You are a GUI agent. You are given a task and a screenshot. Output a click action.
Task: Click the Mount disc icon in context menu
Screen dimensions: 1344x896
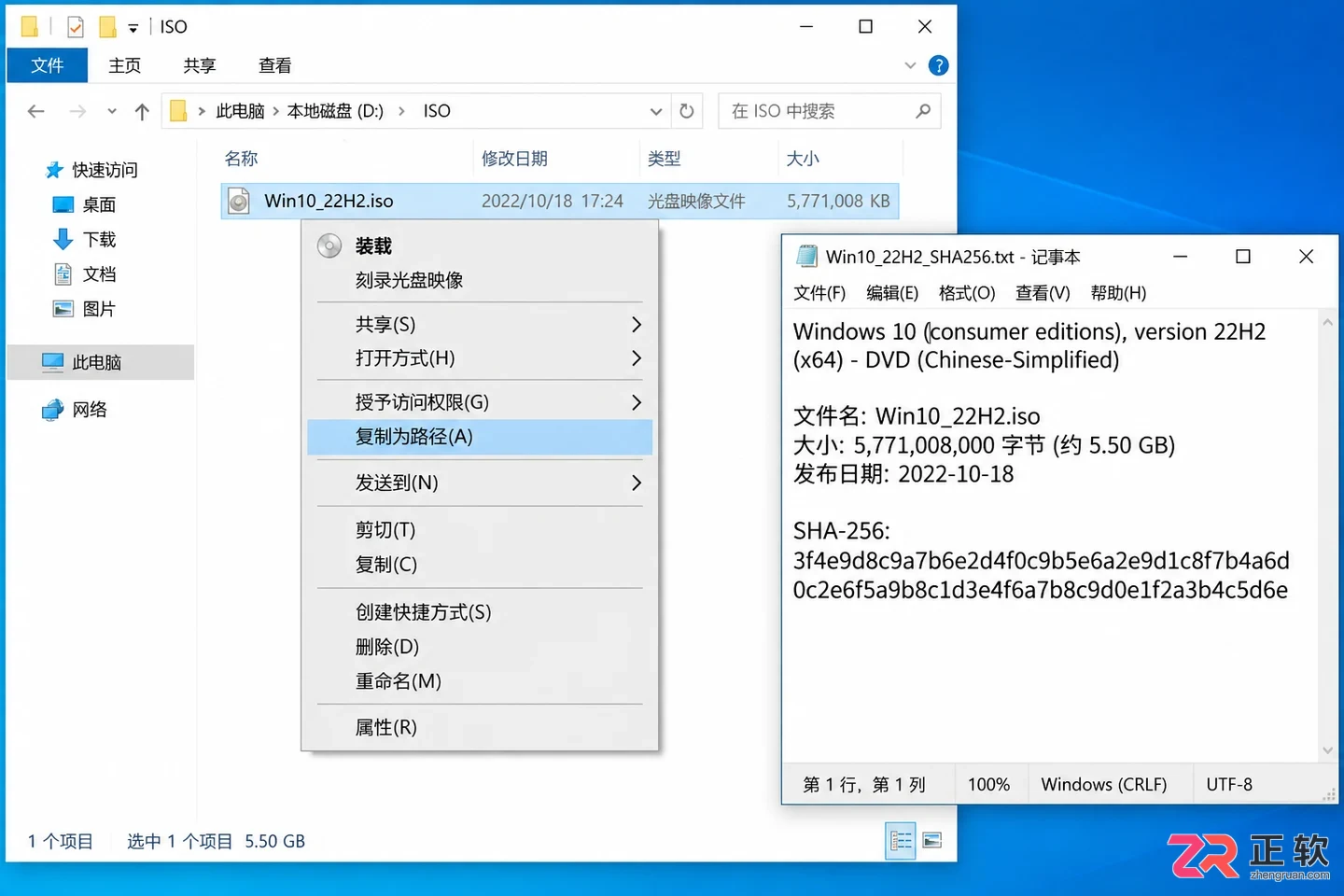[329, 245]
